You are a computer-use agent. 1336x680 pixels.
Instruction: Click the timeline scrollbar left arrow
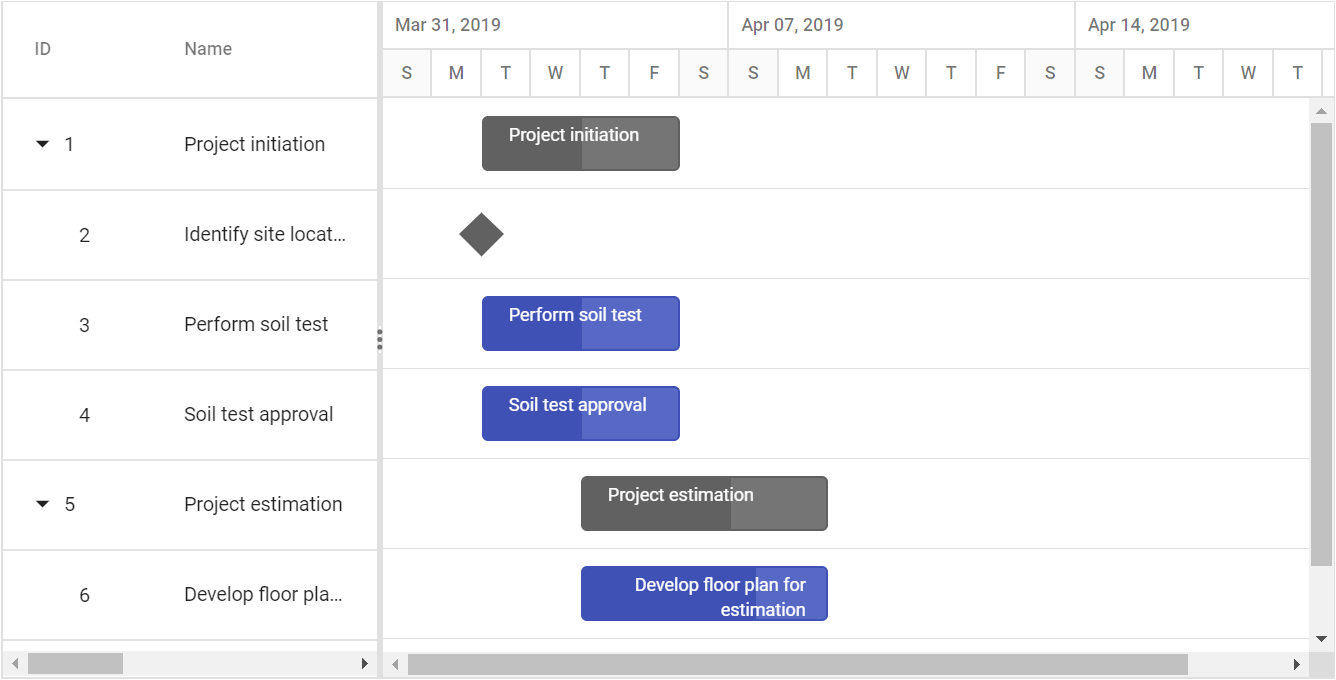click(395, 665)
